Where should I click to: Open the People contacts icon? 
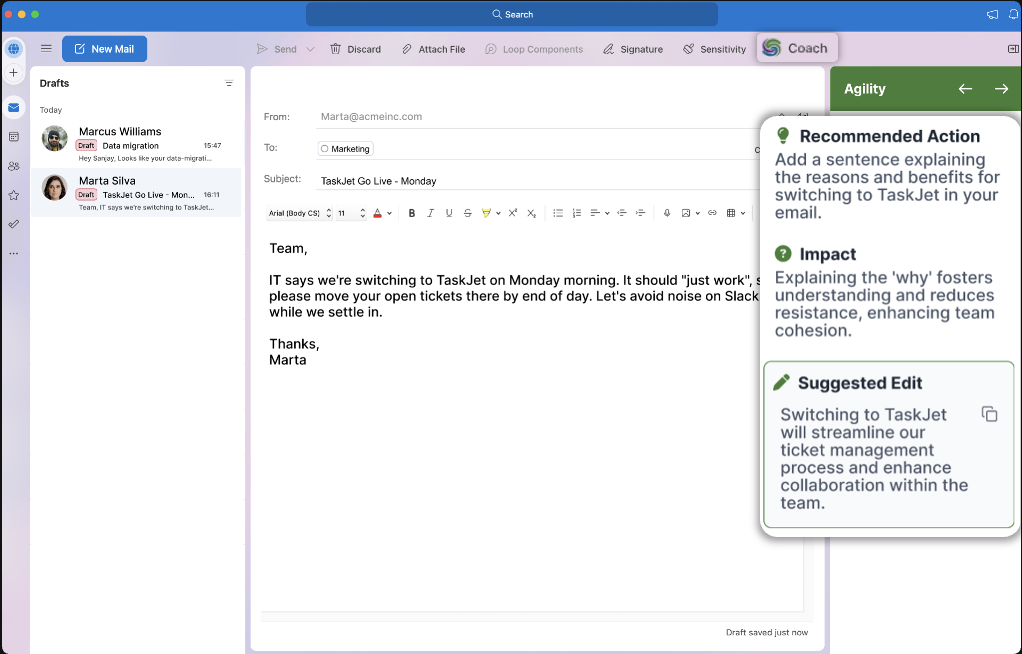(14, 166)
